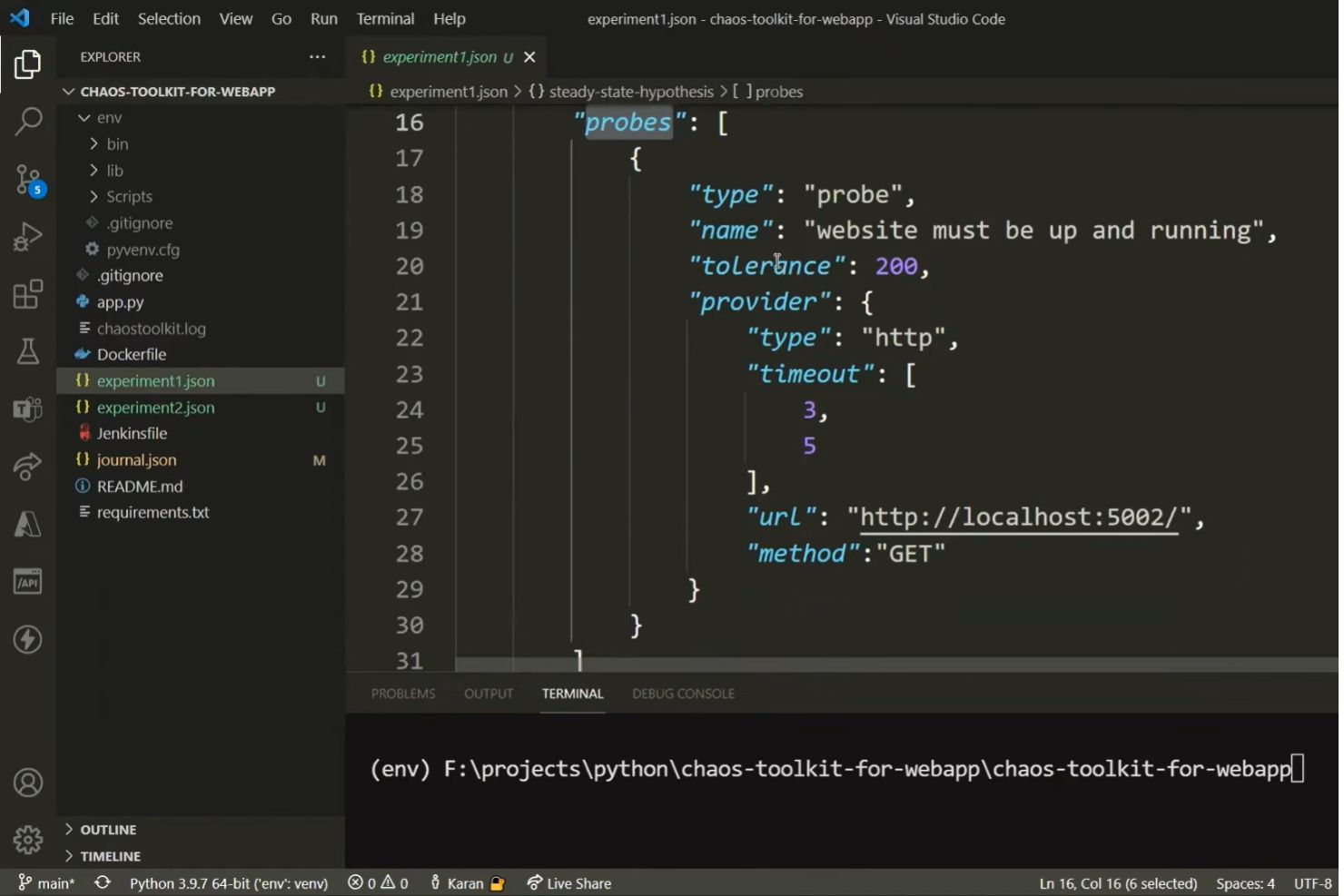Start Live Share from status bar
This screenshot has width=1344, height=896.
click(x=569, y=883)
